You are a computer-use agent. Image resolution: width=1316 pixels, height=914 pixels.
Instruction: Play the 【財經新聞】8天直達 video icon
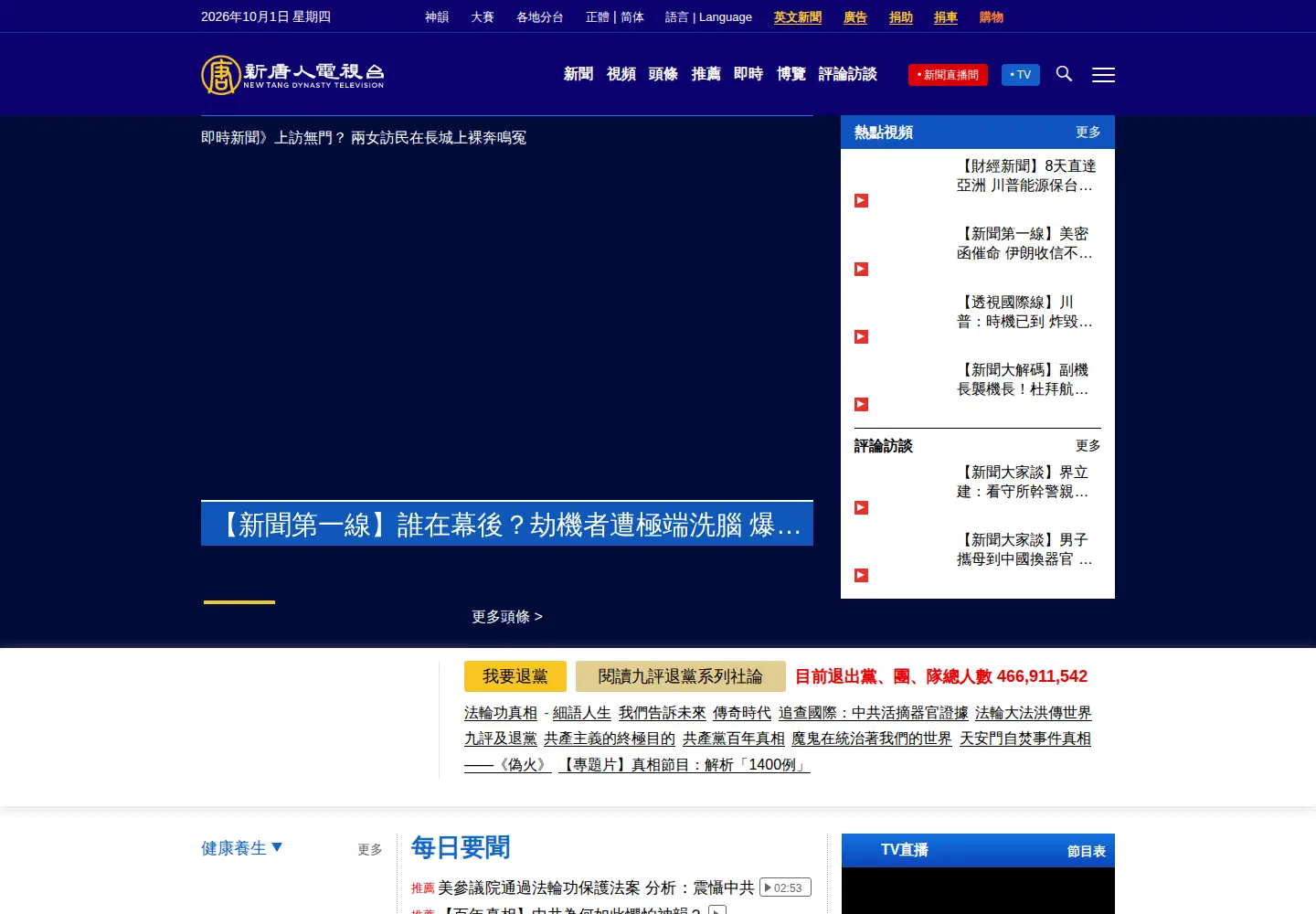tap(861, 200)
